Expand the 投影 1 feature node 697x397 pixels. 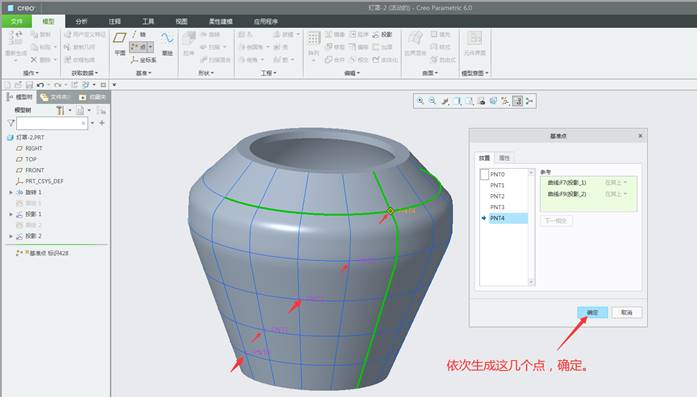point(11,214)
